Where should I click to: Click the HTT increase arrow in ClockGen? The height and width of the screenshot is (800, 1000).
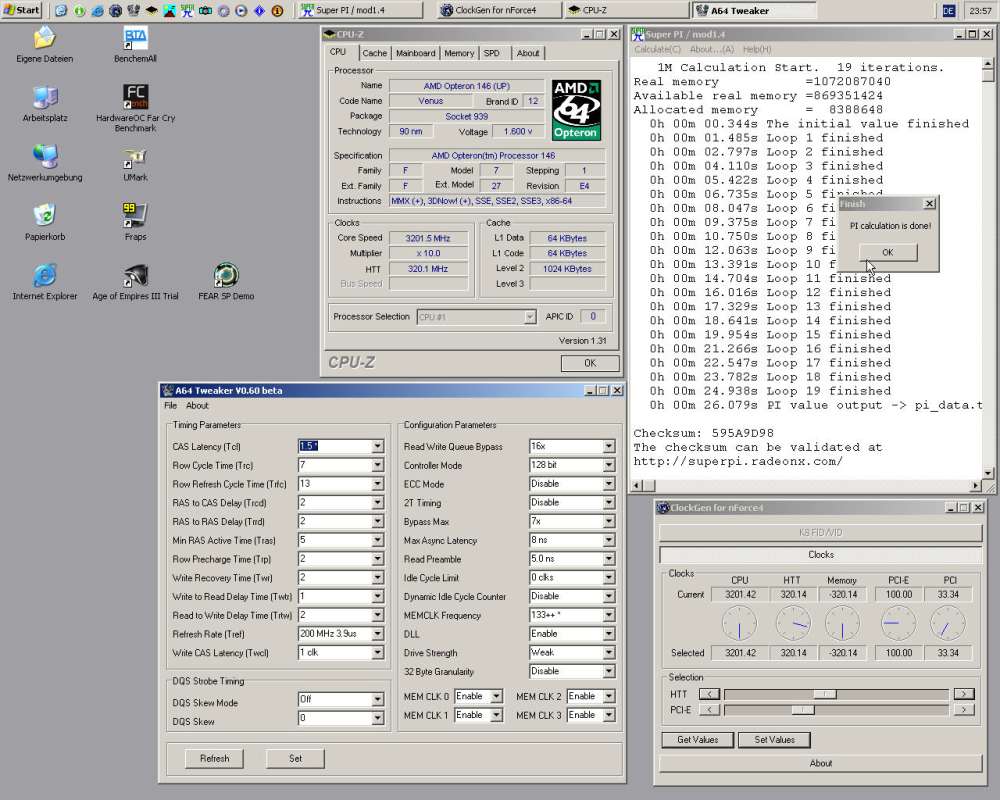point(964,693)
